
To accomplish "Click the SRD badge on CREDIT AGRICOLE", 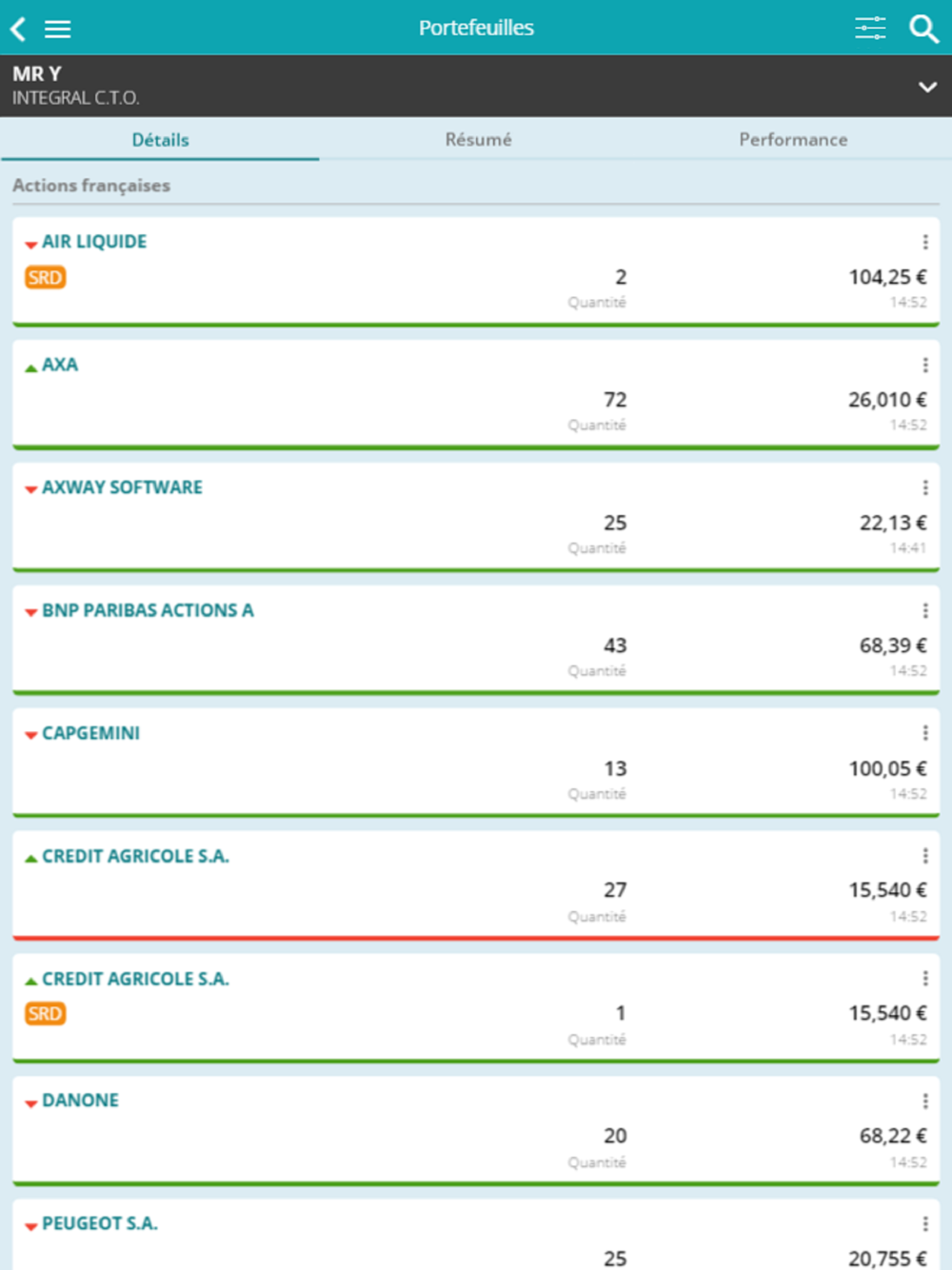I will point(45,1014).
